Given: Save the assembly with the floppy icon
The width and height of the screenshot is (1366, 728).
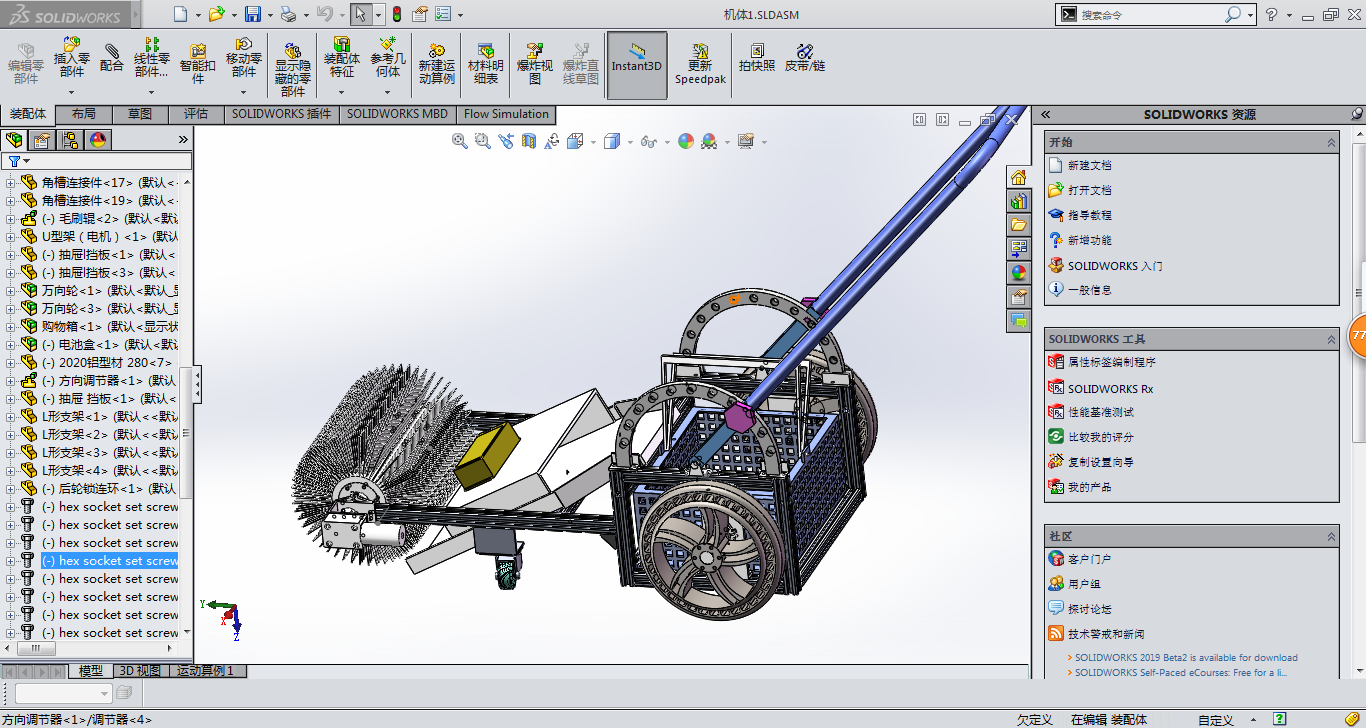Looking at the screenshot, I should pyautogui.click(x=253, y=14).
